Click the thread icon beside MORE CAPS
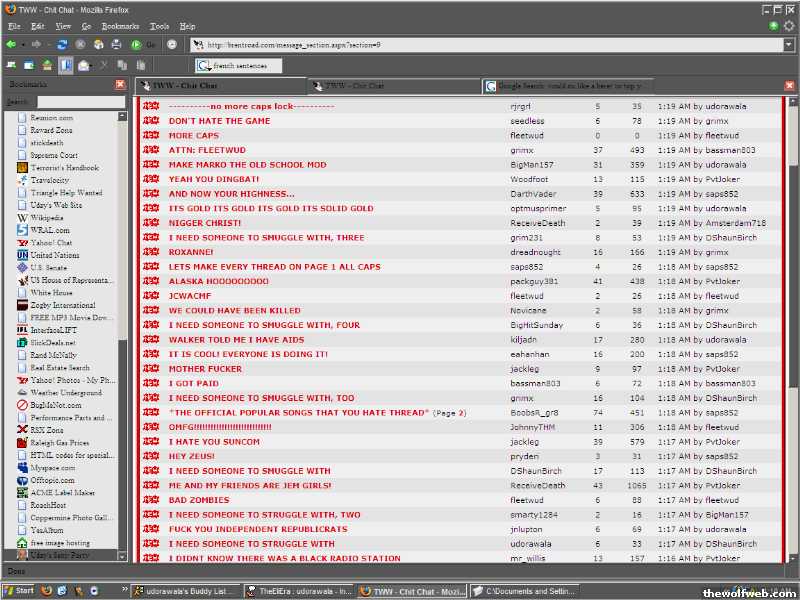 click(152, 135)
